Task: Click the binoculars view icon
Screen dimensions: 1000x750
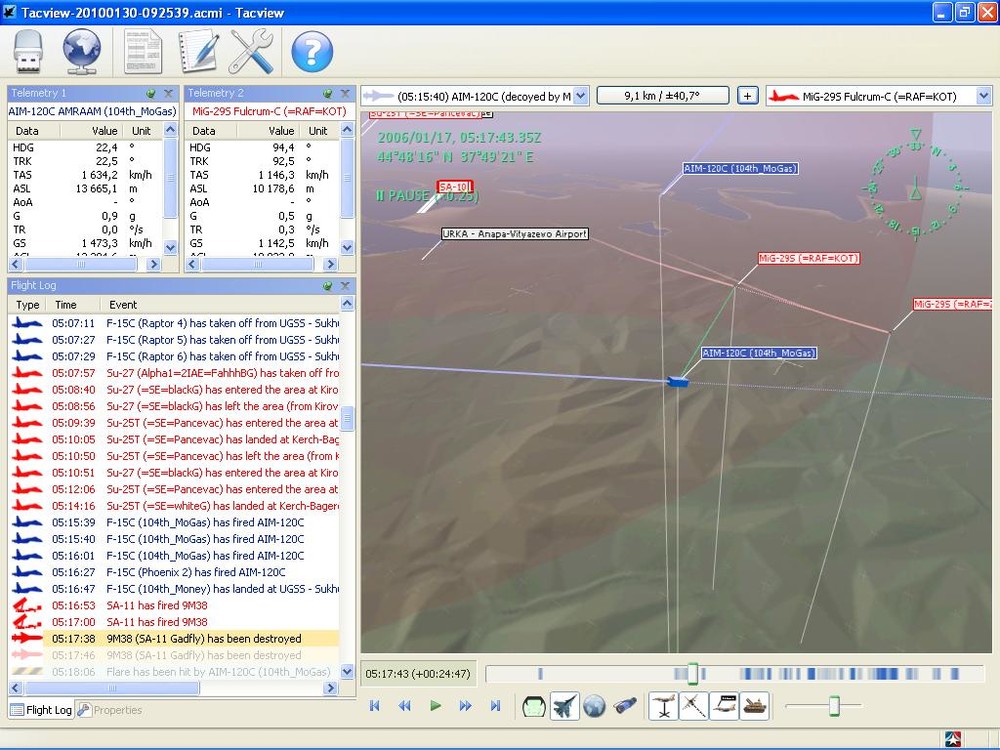Action: click(626, 706)
